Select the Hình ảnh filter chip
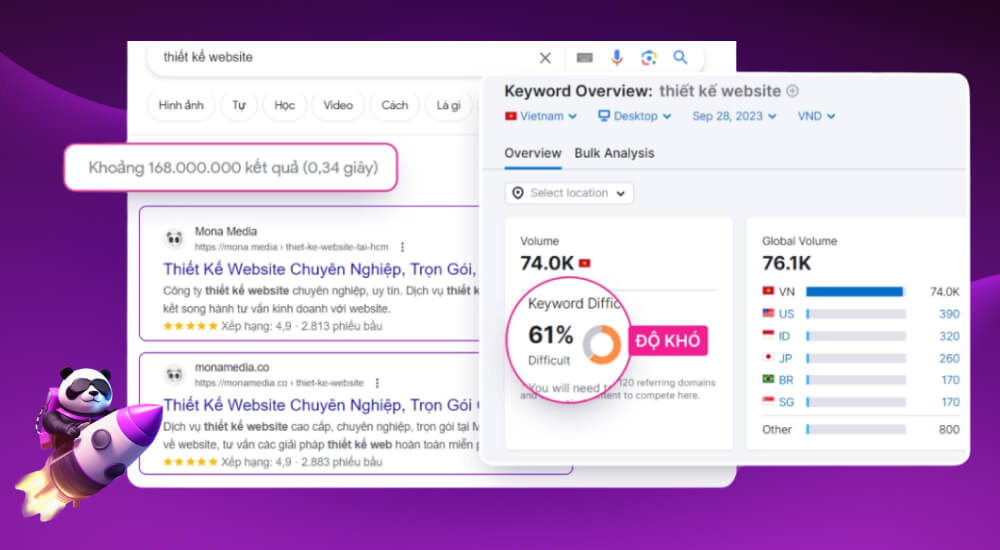This screenshot has width=1000, height=550. (x=181, y=105)
